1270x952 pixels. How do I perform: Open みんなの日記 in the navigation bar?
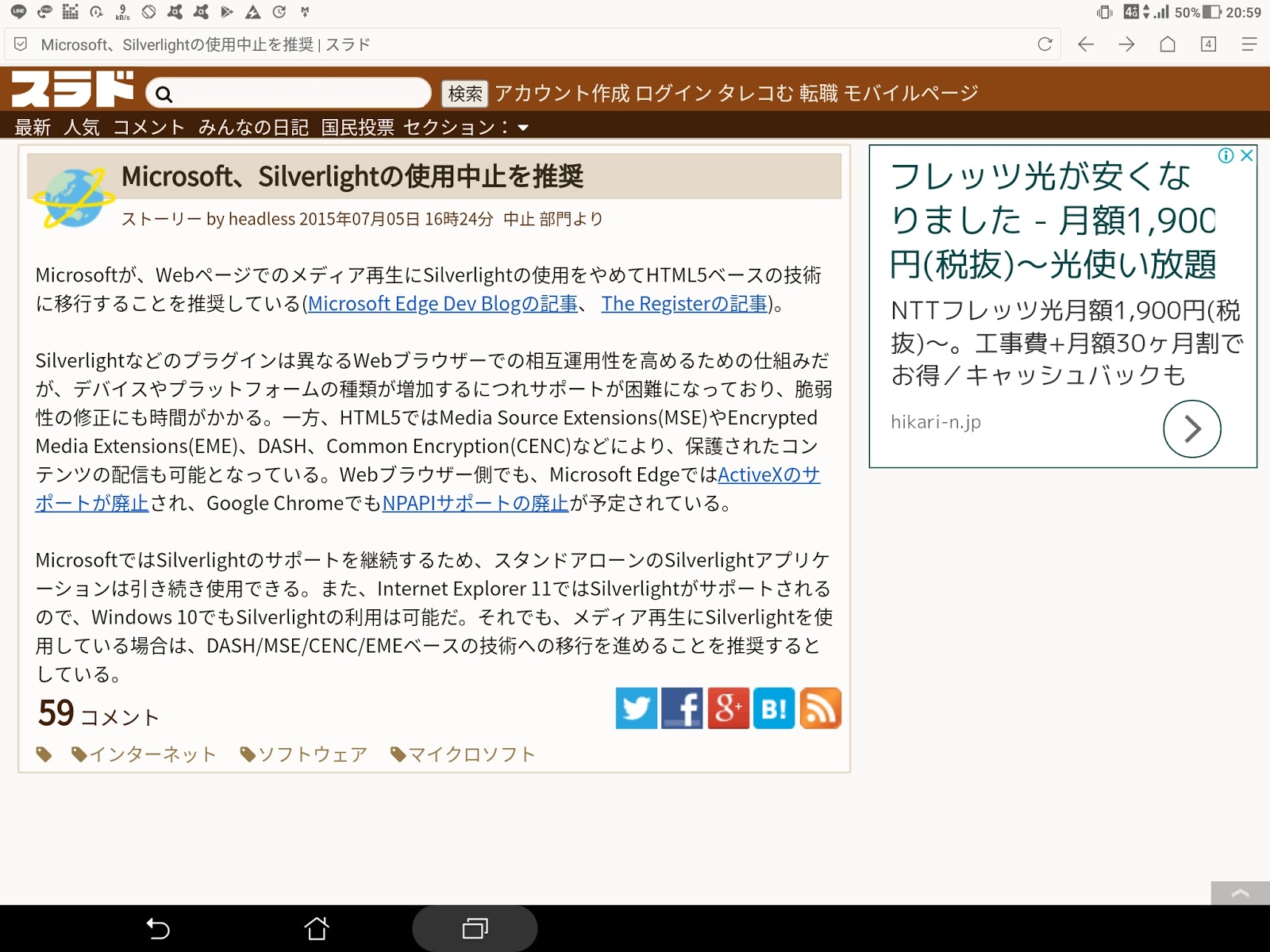[253, 127]
